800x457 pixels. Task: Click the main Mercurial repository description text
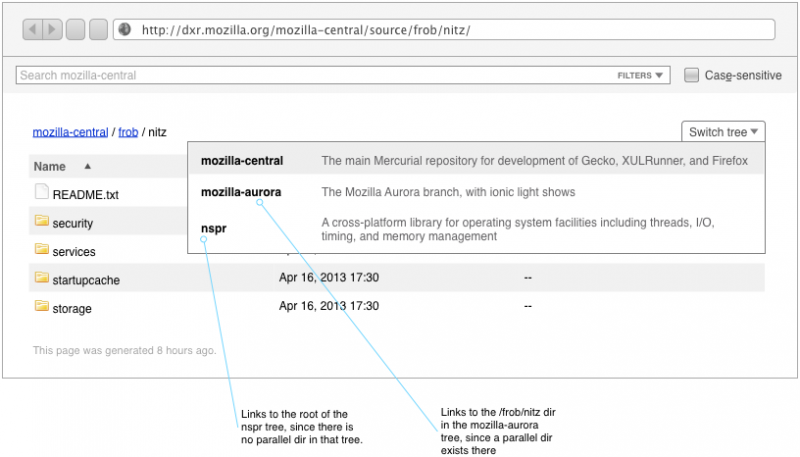(534, 161)
